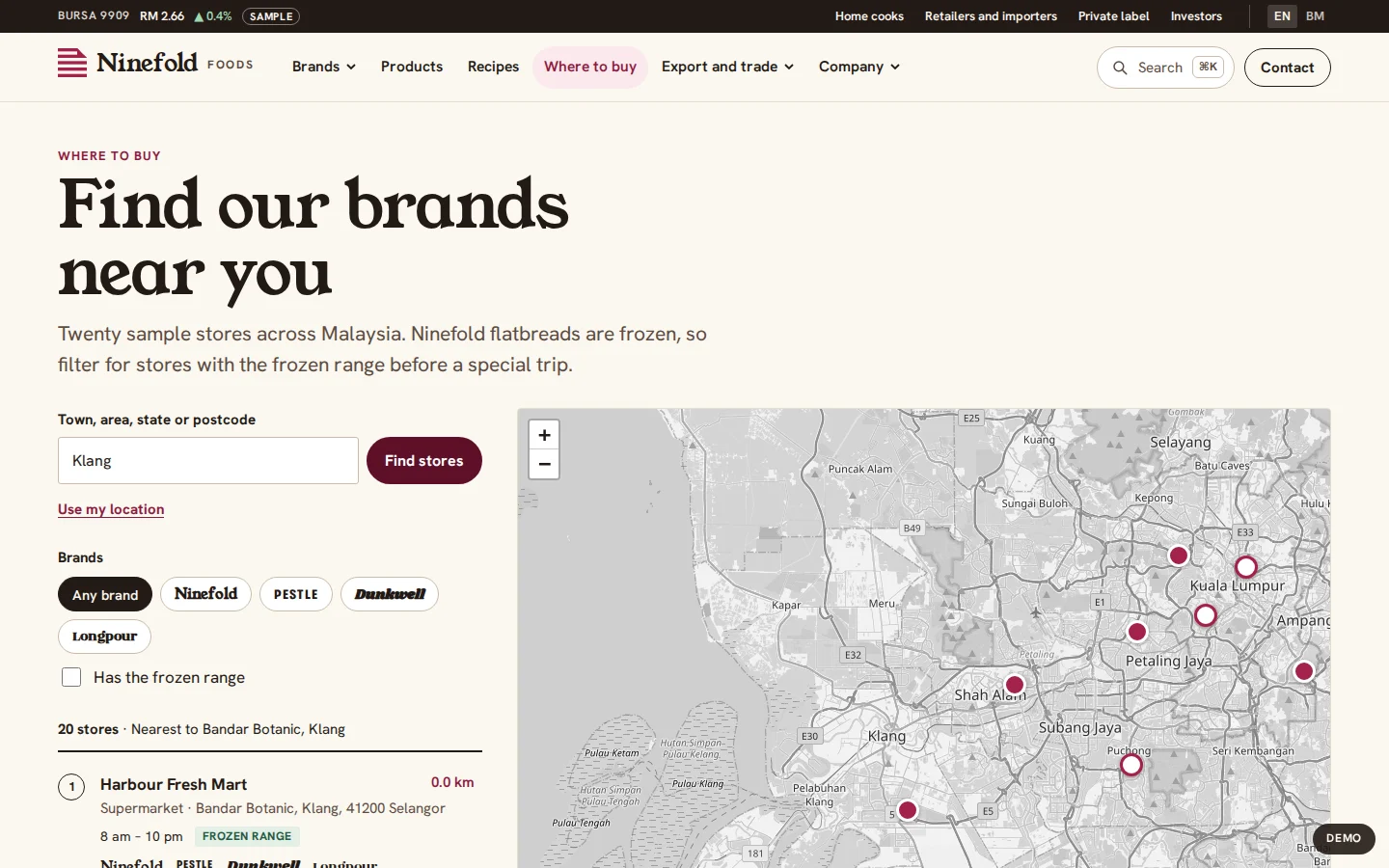Select the map pin near Shah Alam
This screenshot has height=868, width=1389.
coord(1014,685)
